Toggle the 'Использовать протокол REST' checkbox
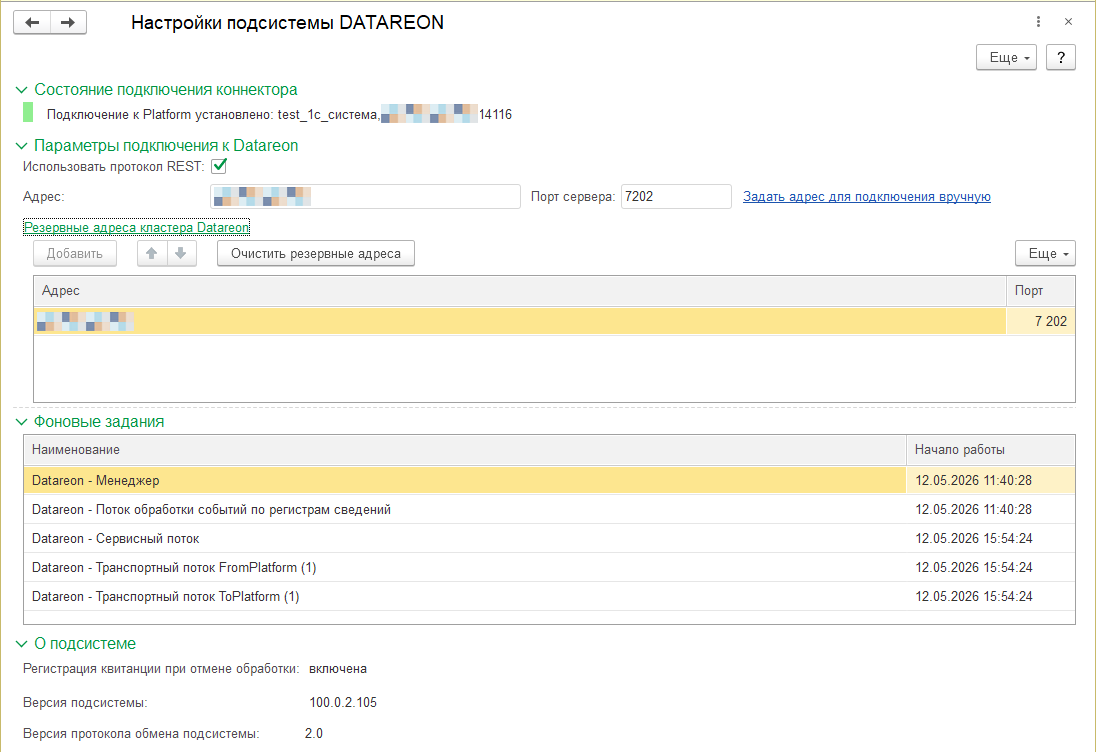This screenshot has width=1096, height=752. tap(219, 166)
